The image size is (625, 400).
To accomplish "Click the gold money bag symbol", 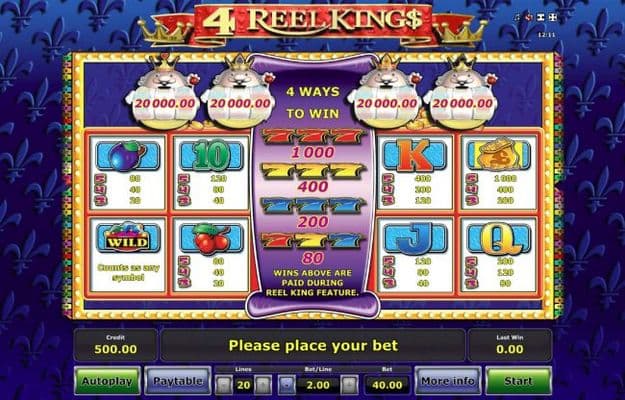I will (x=499, y=155).
